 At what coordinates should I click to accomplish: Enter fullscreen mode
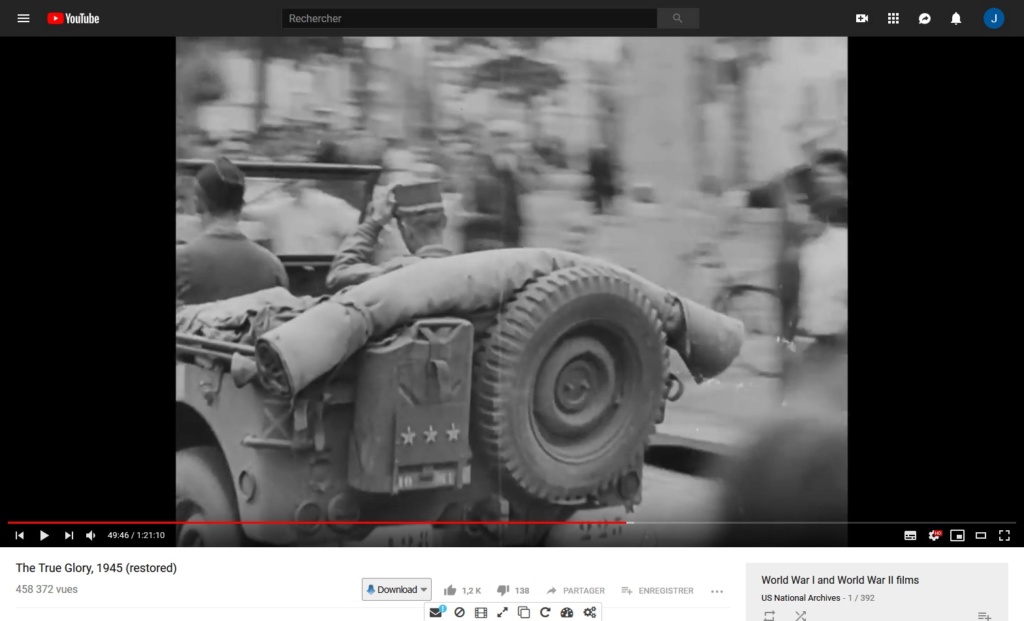1004,535
